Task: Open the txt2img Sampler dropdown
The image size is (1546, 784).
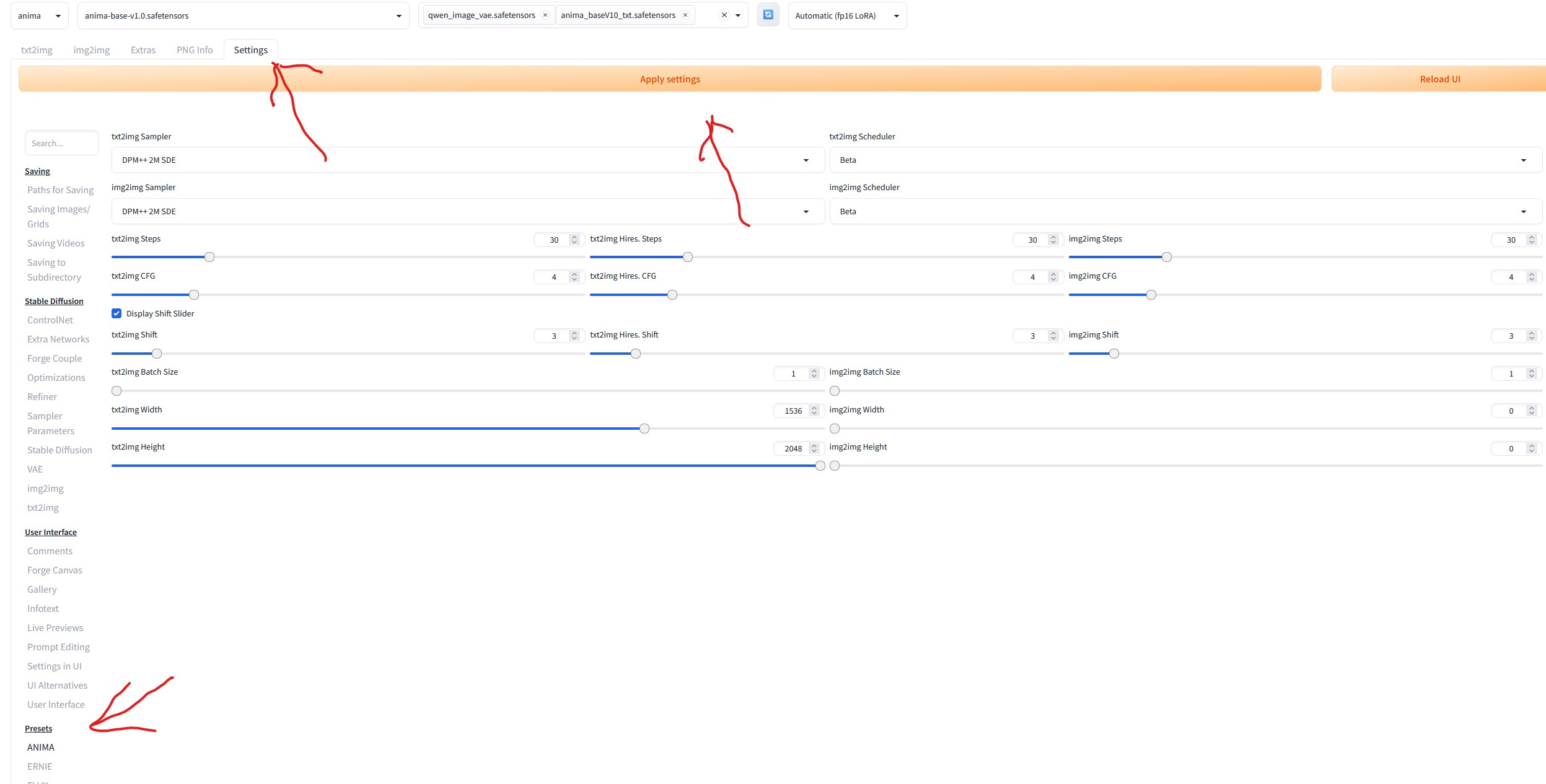Action: 468,160
